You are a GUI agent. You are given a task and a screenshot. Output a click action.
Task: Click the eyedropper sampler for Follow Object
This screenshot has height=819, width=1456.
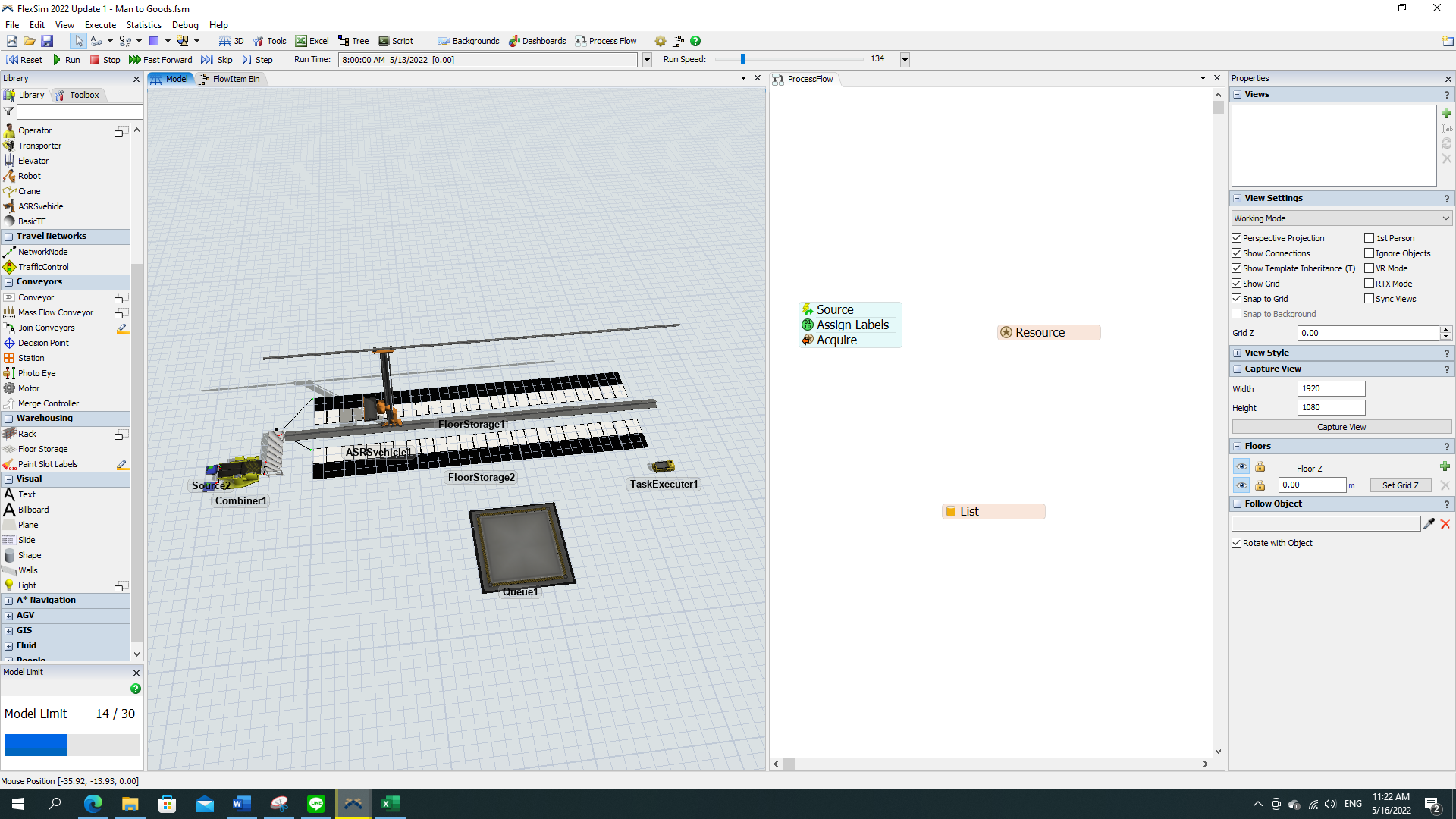click(x=1429, y=524)
